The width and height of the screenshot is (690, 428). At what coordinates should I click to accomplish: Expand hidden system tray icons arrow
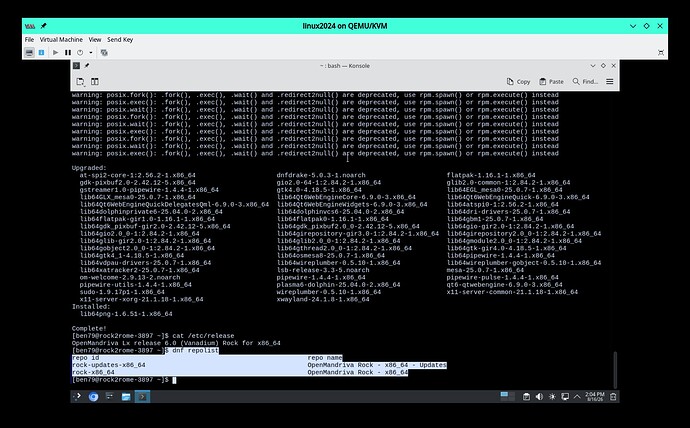(577, 396)
